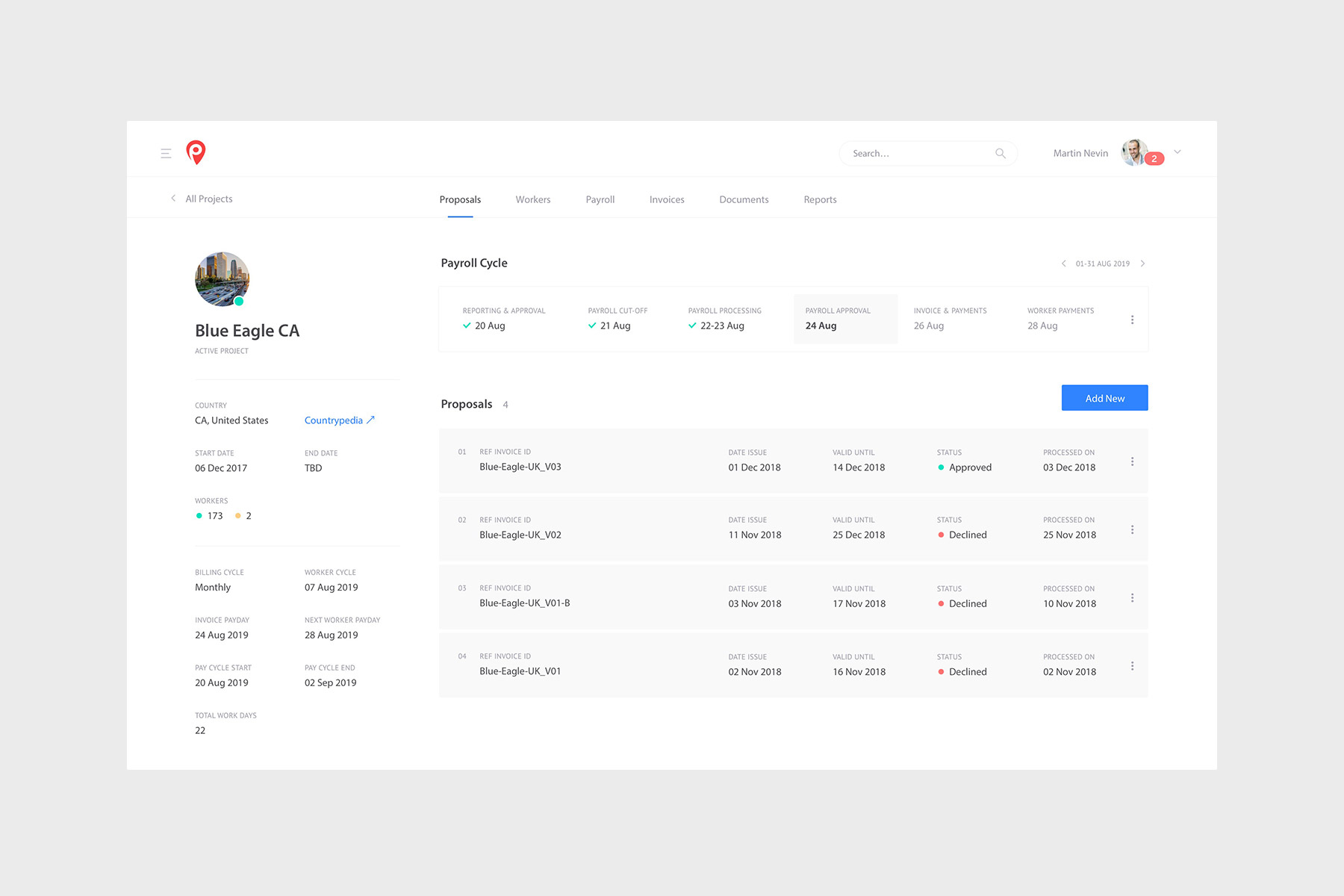Image resolution: width=1344 pixels, height=896 pixels.
Task: Focus the Search input field
Action: (x=928, y=153)
